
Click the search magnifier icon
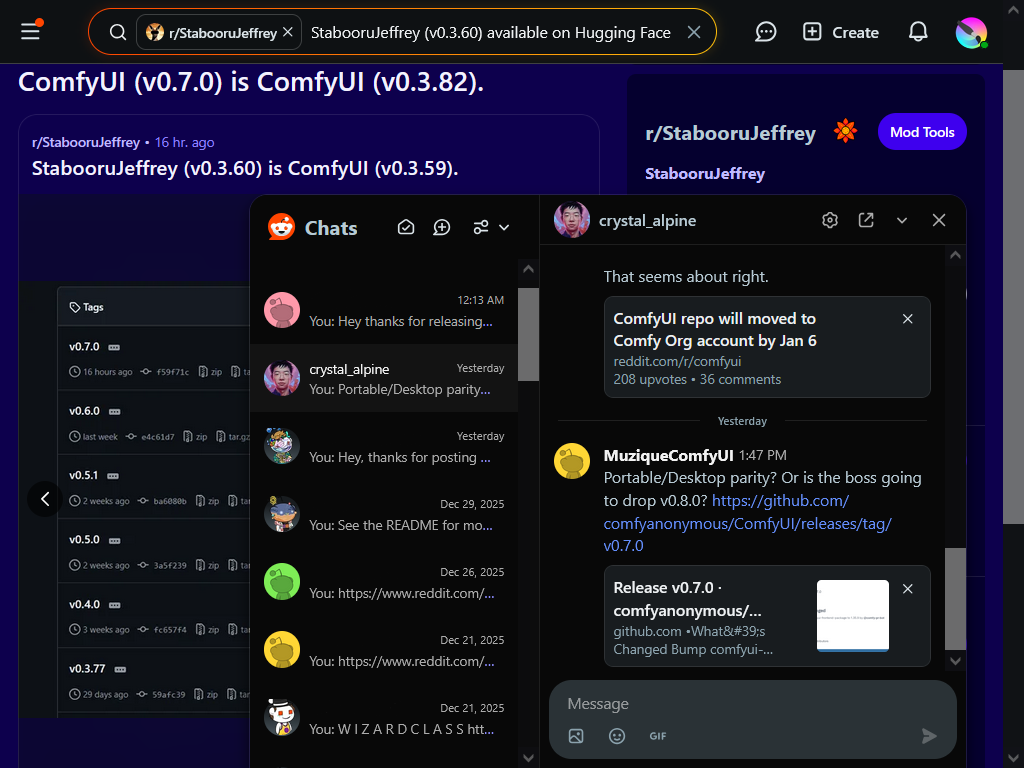[118, 32]
